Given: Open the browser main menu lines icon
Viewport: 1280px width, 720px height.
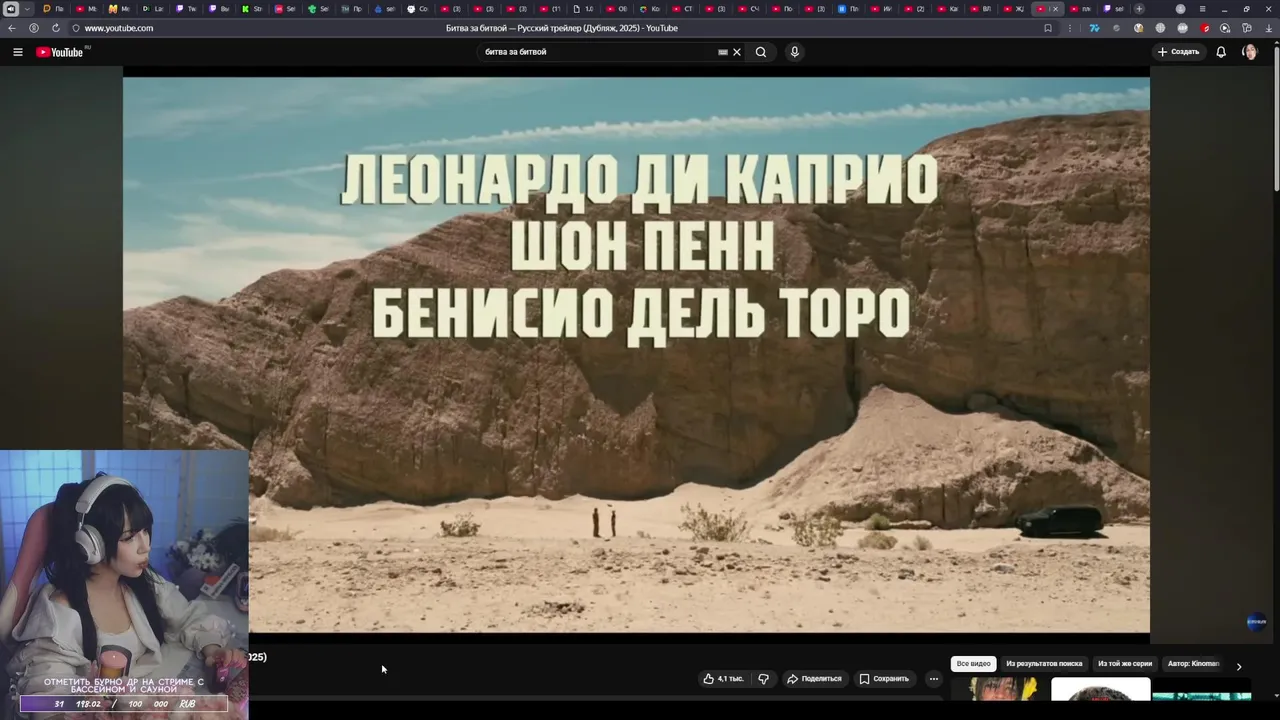Looking at the screenshot, I should [1203, 9].
